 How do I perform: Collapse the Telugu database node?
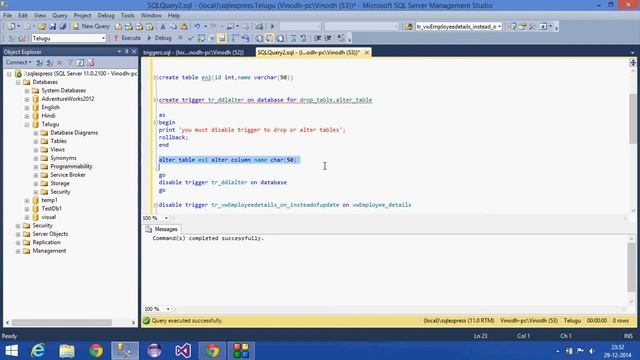tap(27, 124)
